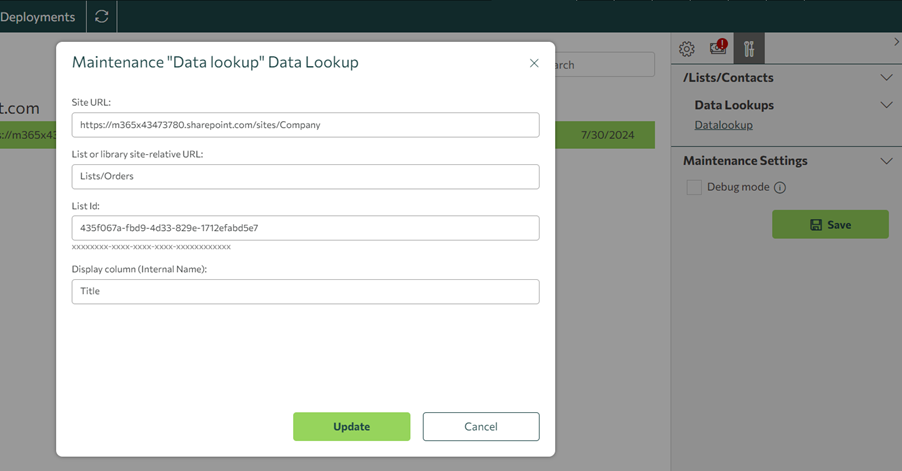Select the 7/30/2024 date cell

[x=607, y=135]
